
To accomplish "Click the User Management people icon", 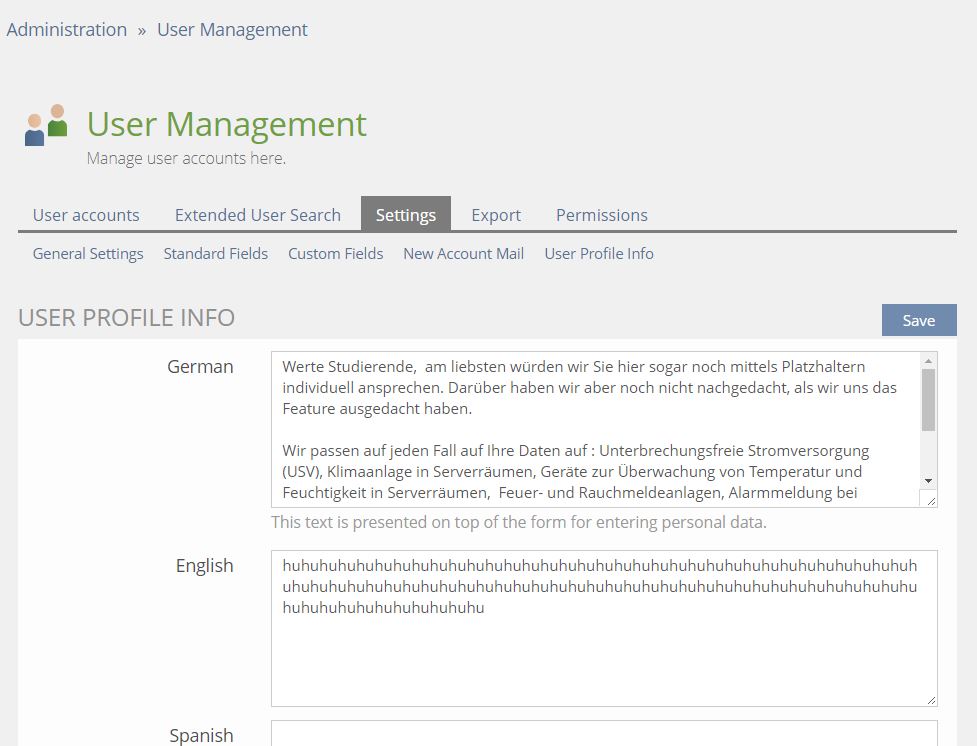I will tap(46, 125).
